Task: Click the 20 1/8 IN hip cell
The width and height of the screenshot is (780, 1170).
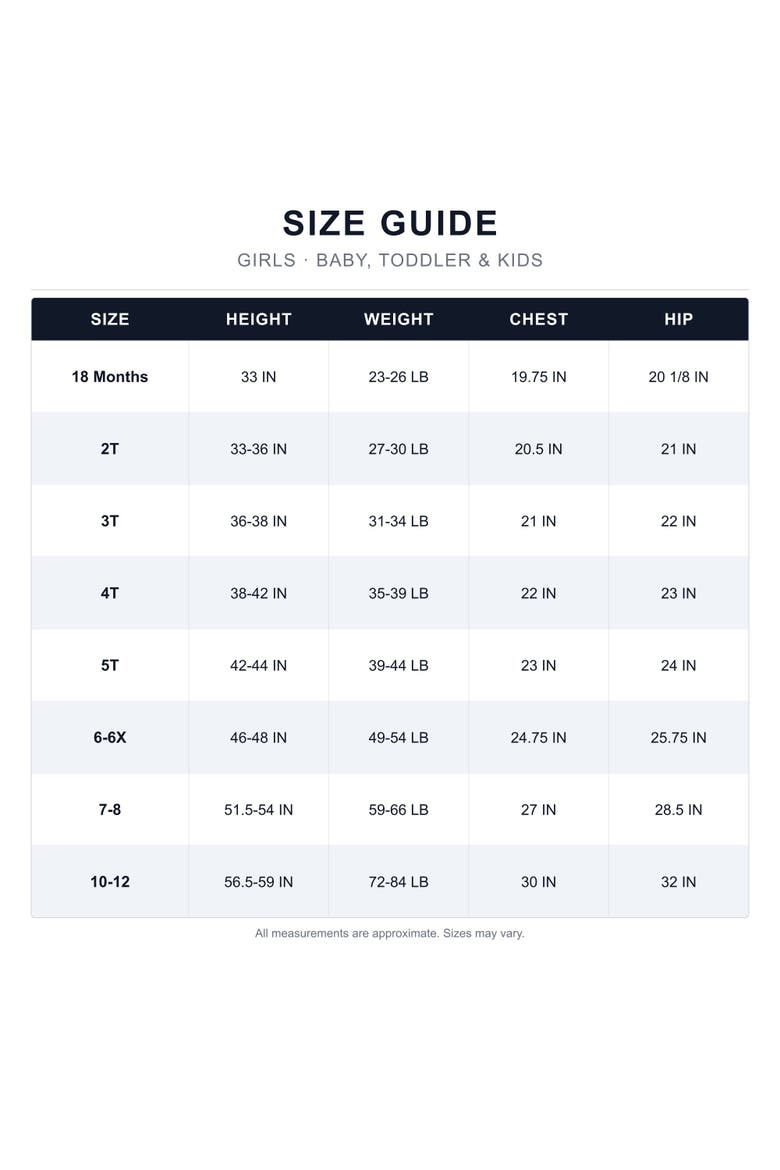Action: tap(678, 377)
